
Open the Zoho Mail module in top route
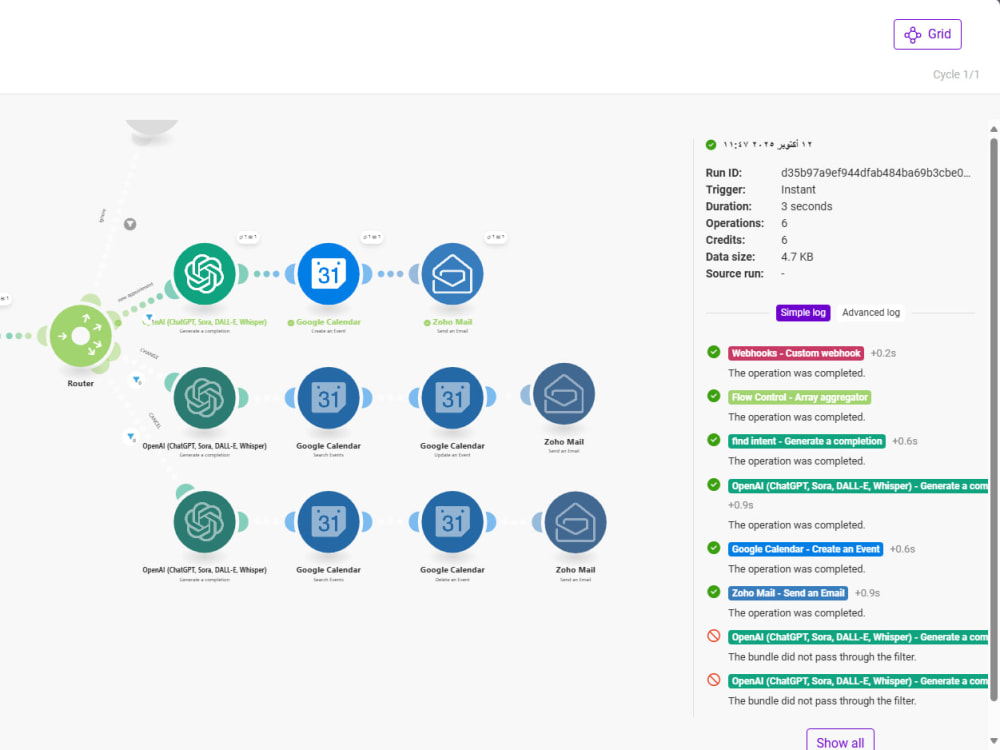pos(452,274)
